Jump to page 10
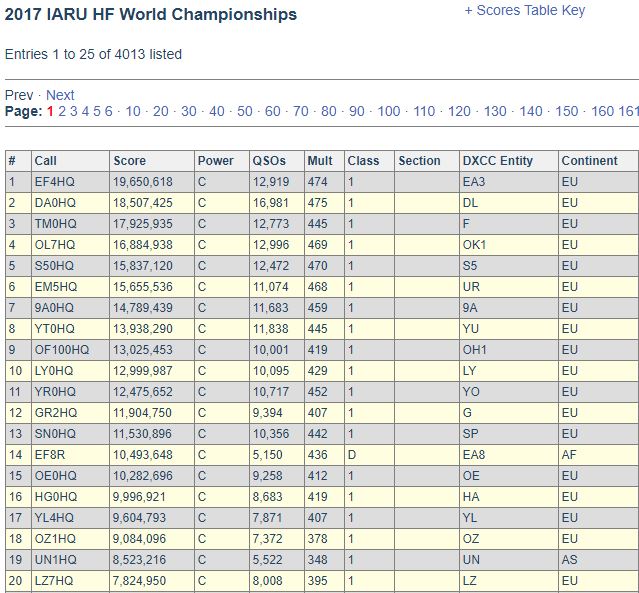The image size is (639, 593). click(133, 111)
